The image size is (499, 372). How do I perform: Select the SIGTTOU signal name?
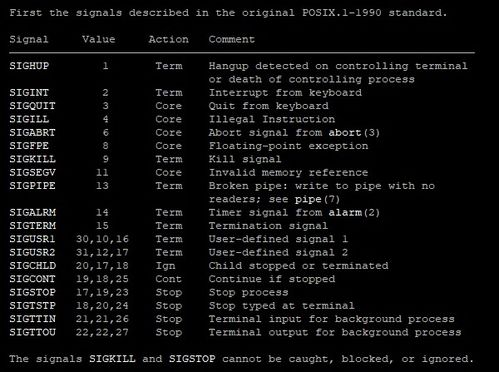32,332
